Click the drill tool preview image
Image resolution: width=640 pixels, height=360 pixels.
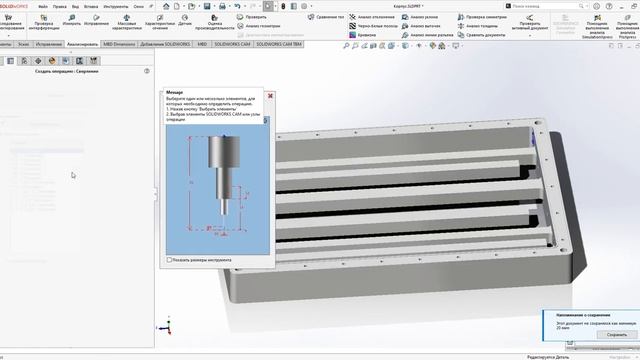218,189
